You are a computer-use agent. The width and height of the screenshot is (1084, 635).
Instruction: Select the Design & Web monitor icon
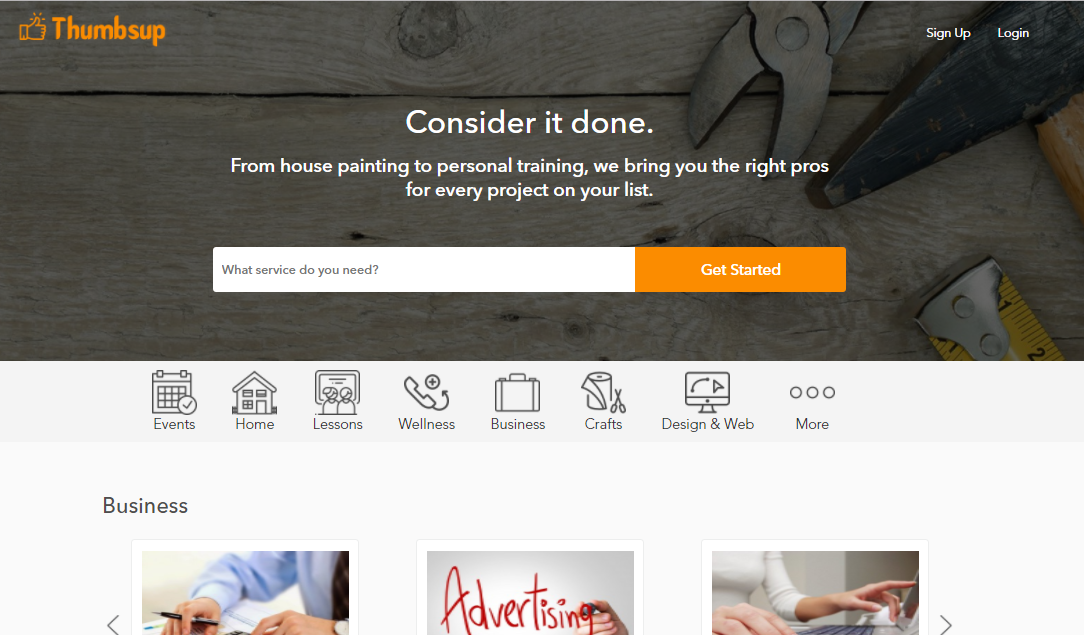pos(707,392)
